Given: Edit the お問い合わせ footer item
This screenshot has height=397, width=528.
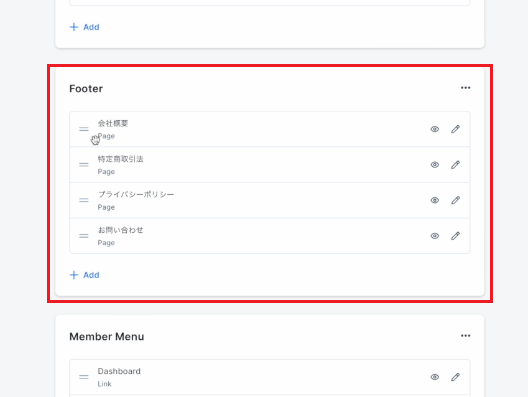Looking at the screenshot, I should (455, 236).
